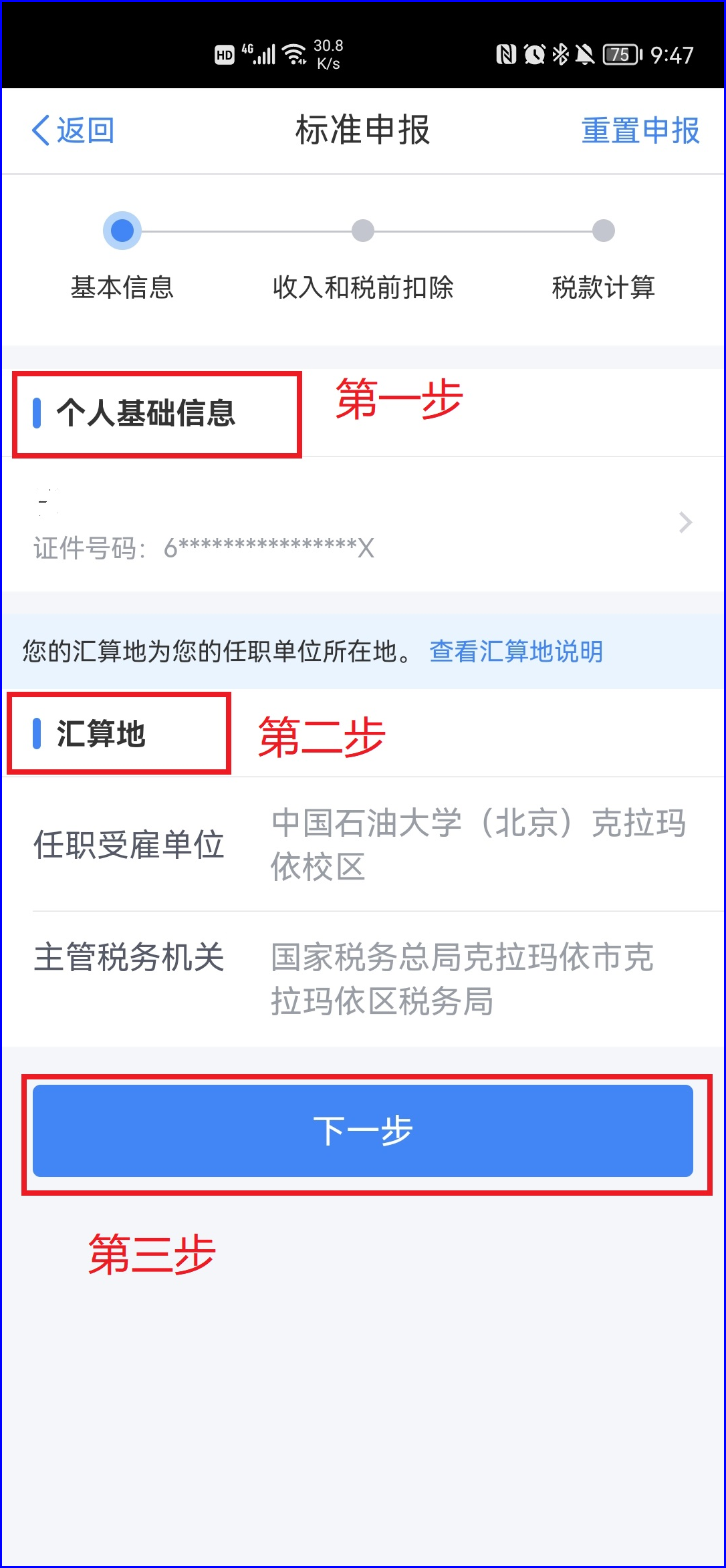Tap the 返回 back text
Image resolution: width=726 pixels, height=1568 pixels.
[x=86, y=130]
